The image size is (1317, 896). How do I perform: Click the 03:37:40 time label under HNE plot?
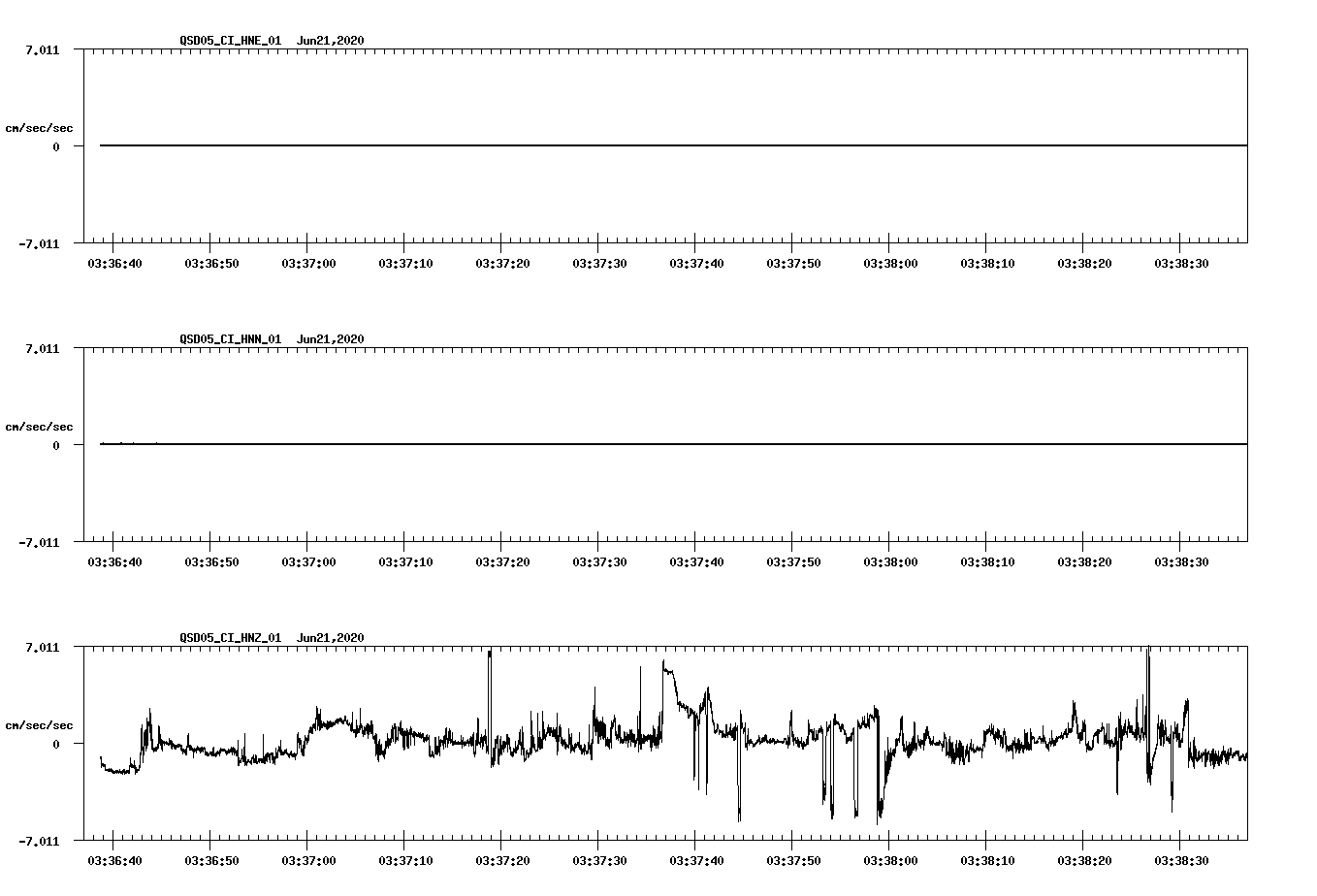pos(696,263)
